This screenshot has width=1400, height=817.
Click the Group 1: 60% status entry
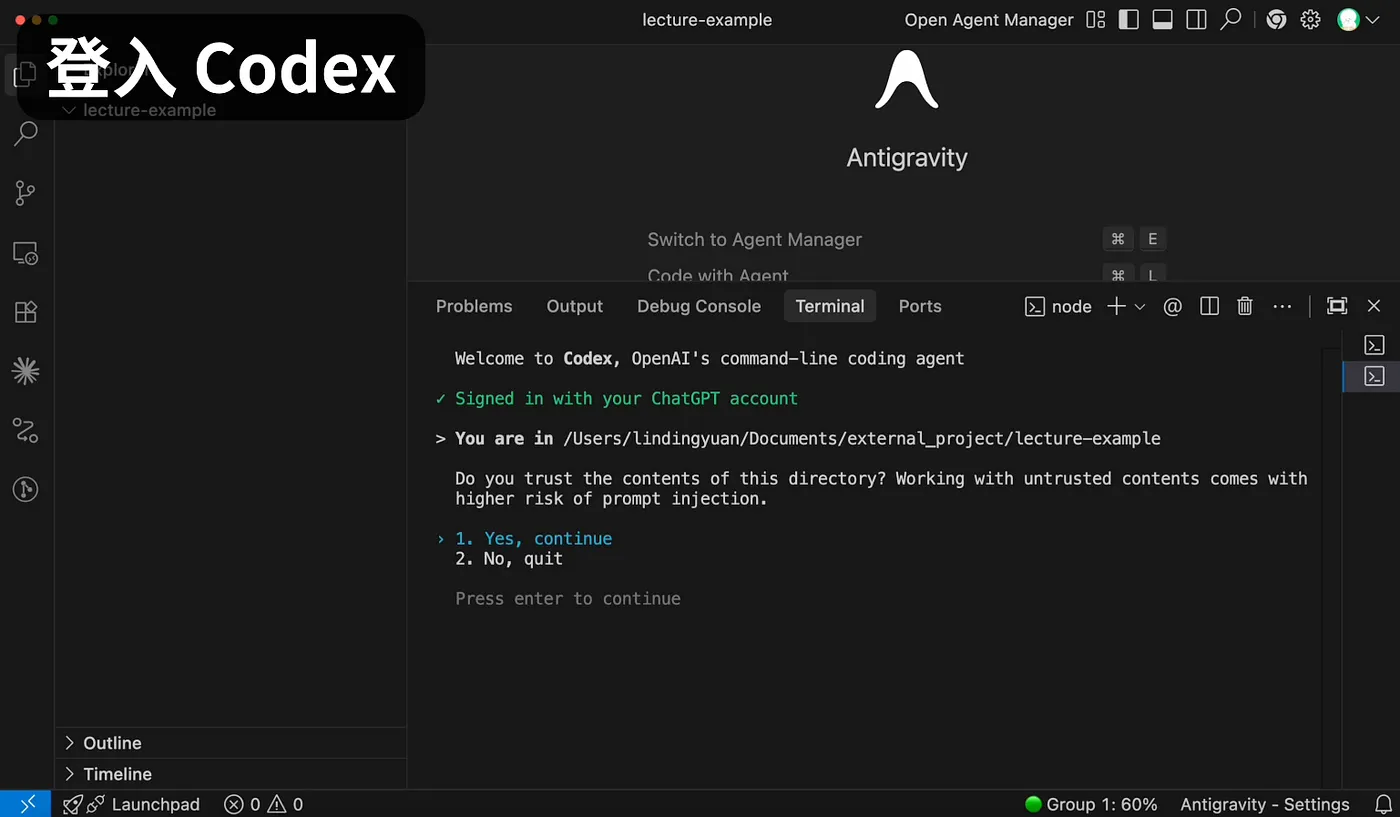[x=1091, y=804]
